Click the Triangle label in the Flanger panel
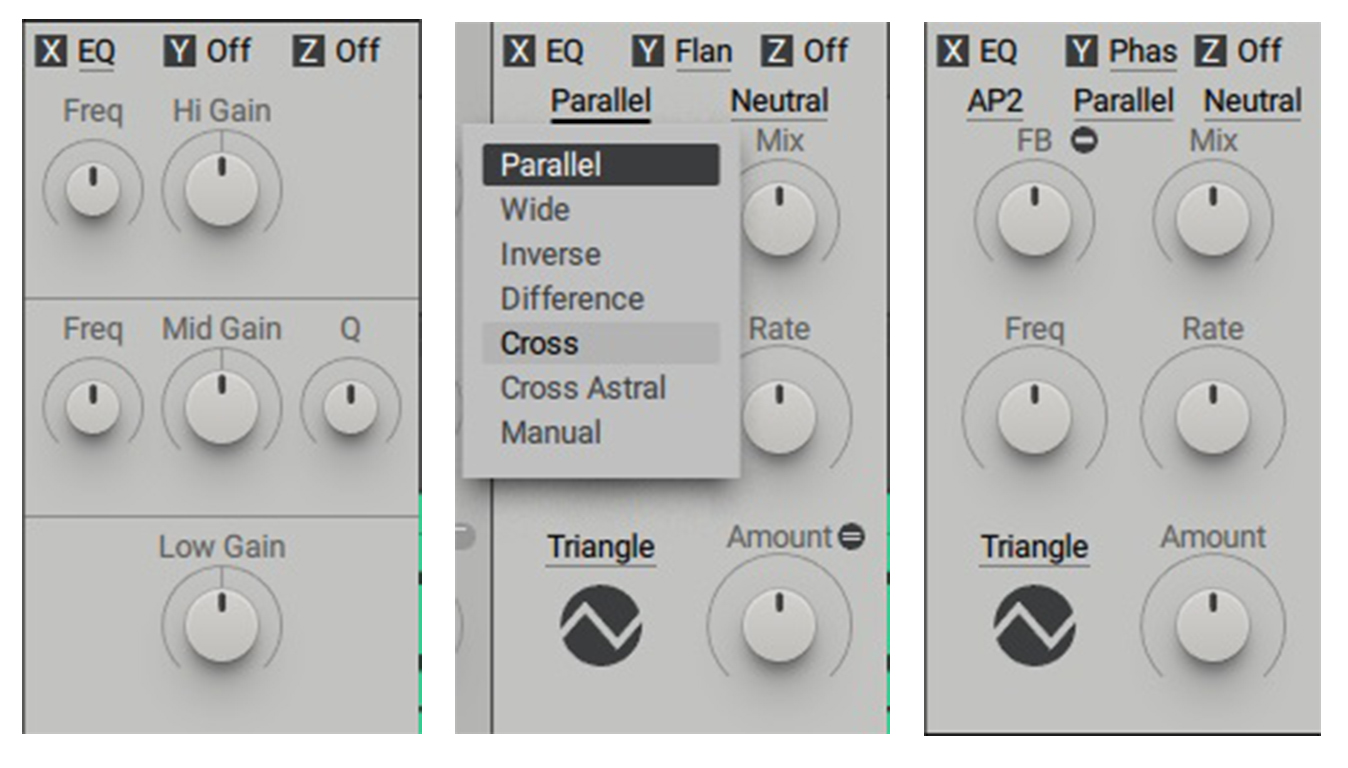Viewport: 1348px width, 768px height. click(x=601, y=547)
